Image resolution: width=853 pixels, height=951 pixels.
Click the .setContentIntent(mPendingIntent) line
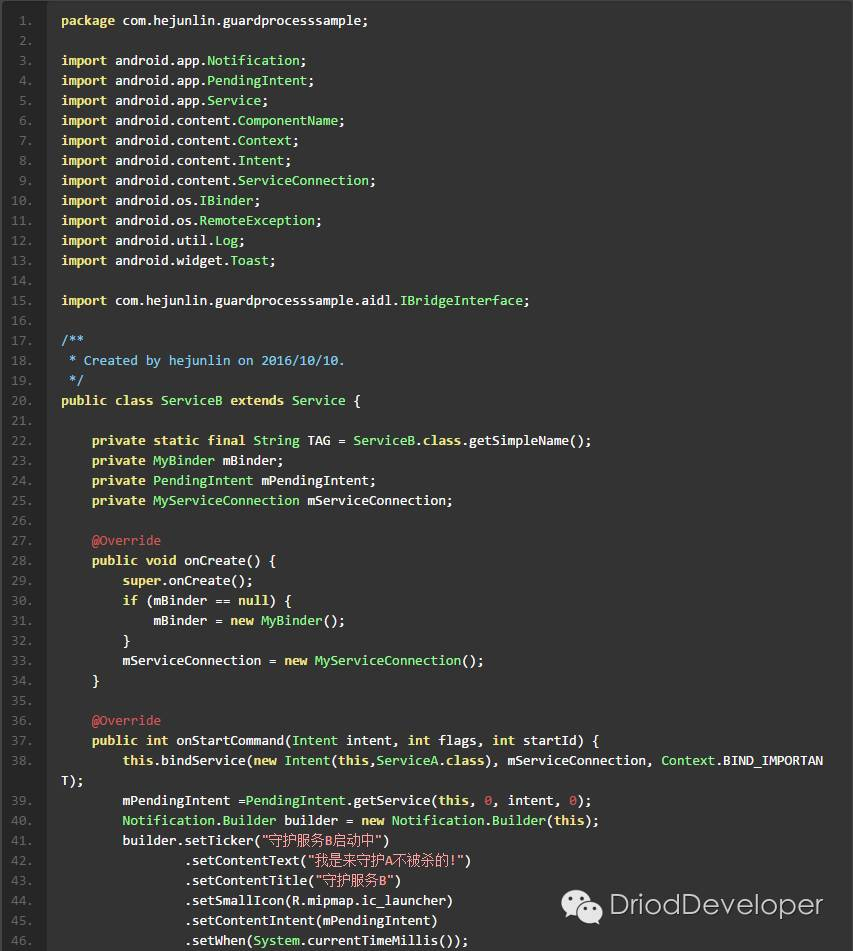311,922
